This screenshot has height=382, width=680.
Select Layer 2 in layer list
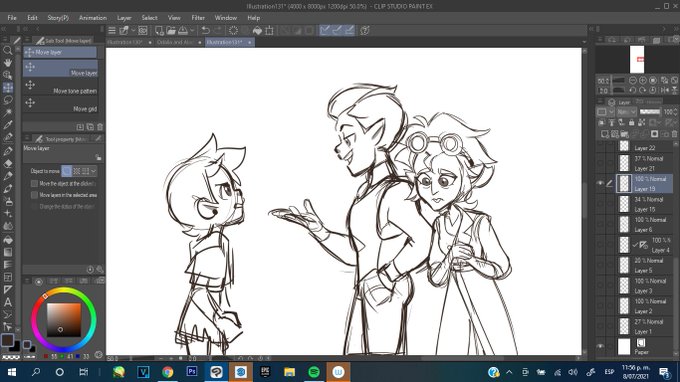pyautogui.click(x=645, y=306)
